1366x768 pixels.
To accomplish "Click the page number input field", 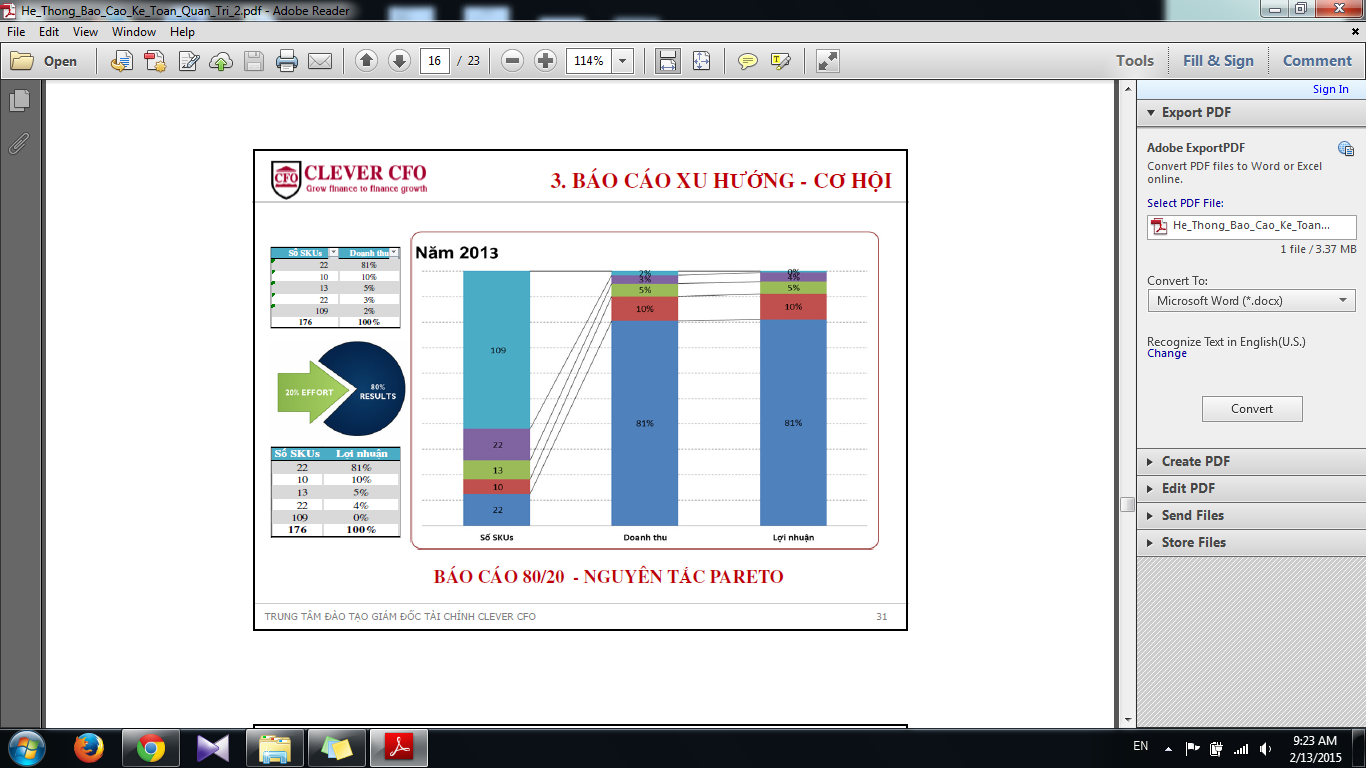I will coord(434,61).
